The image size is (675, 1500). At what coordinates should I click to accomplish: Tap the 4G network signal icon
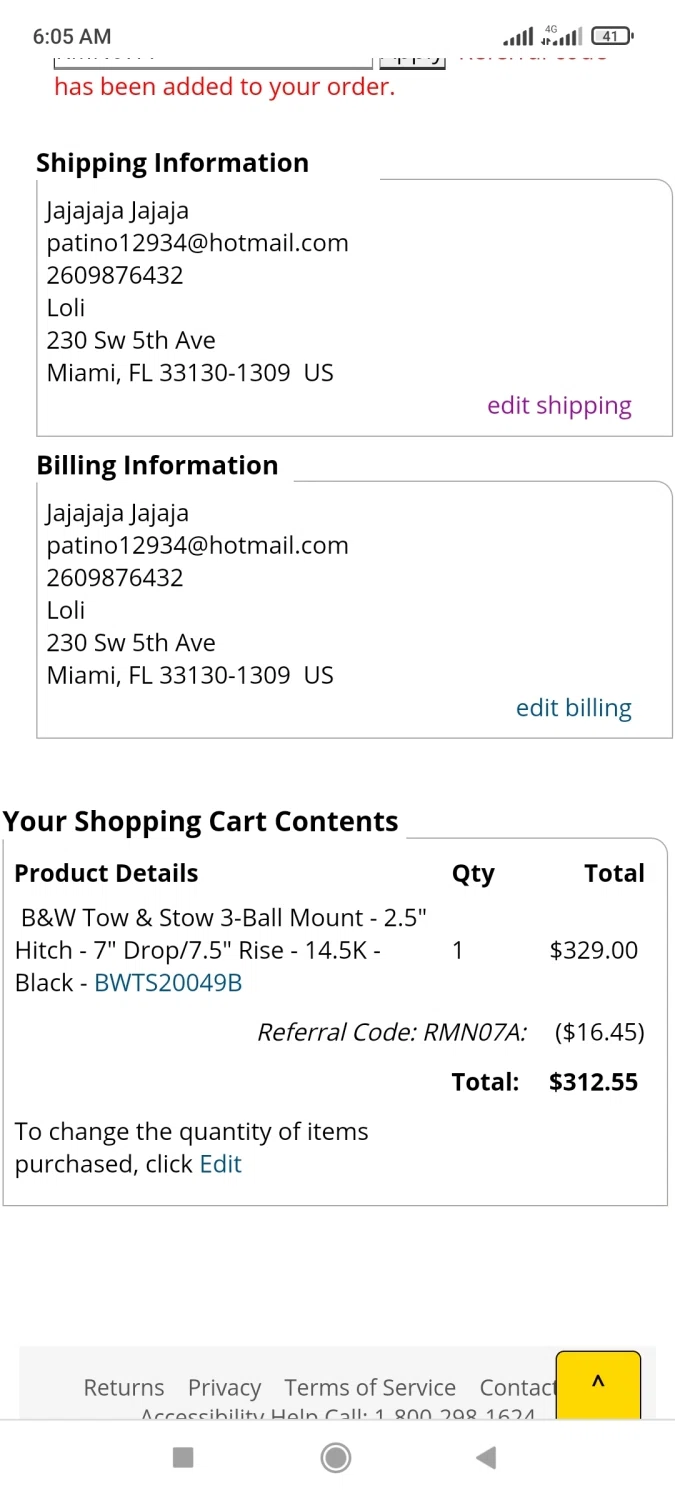[x=561, y=36]
